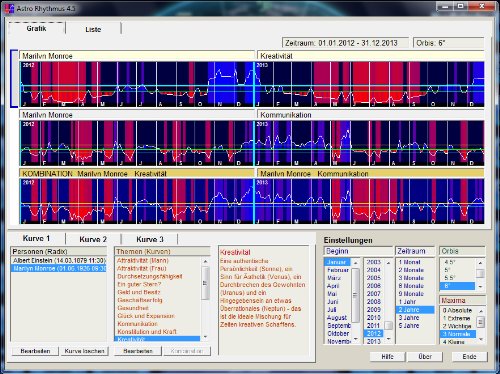This screenshot has height=374, width=500.
Task: Open the Liste tab
Action: (x=93, y=29)
